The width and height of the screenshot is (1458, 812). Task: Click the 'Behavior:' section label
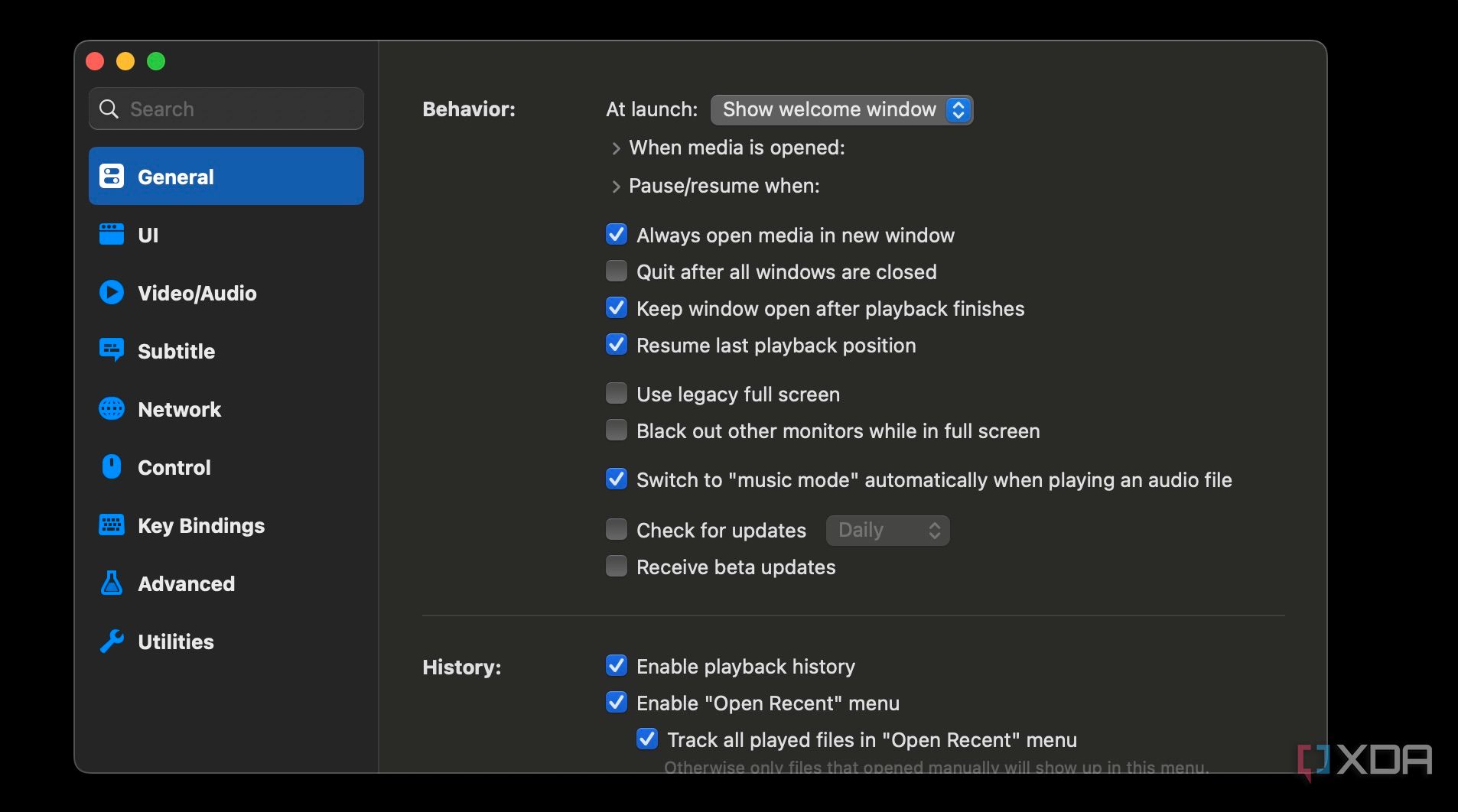click(x=469, y=109)
